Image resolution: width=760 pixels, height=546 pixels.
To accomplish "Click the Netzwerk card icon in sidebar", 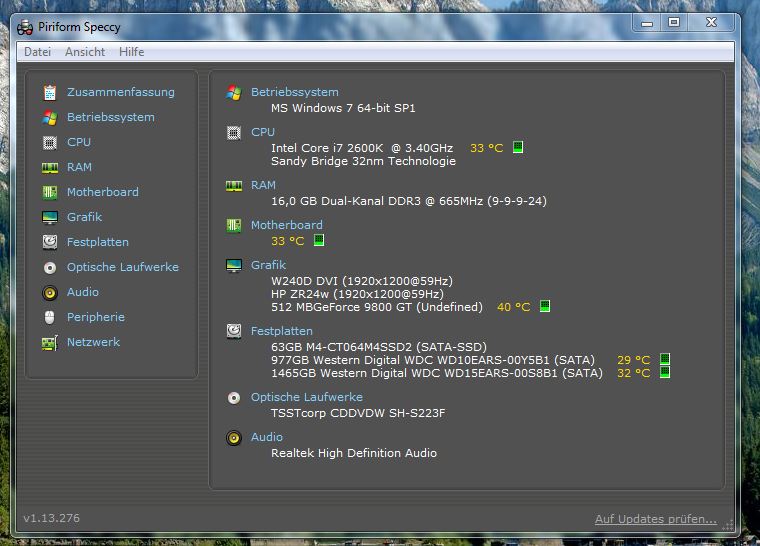I will click(x=50, y=343).
